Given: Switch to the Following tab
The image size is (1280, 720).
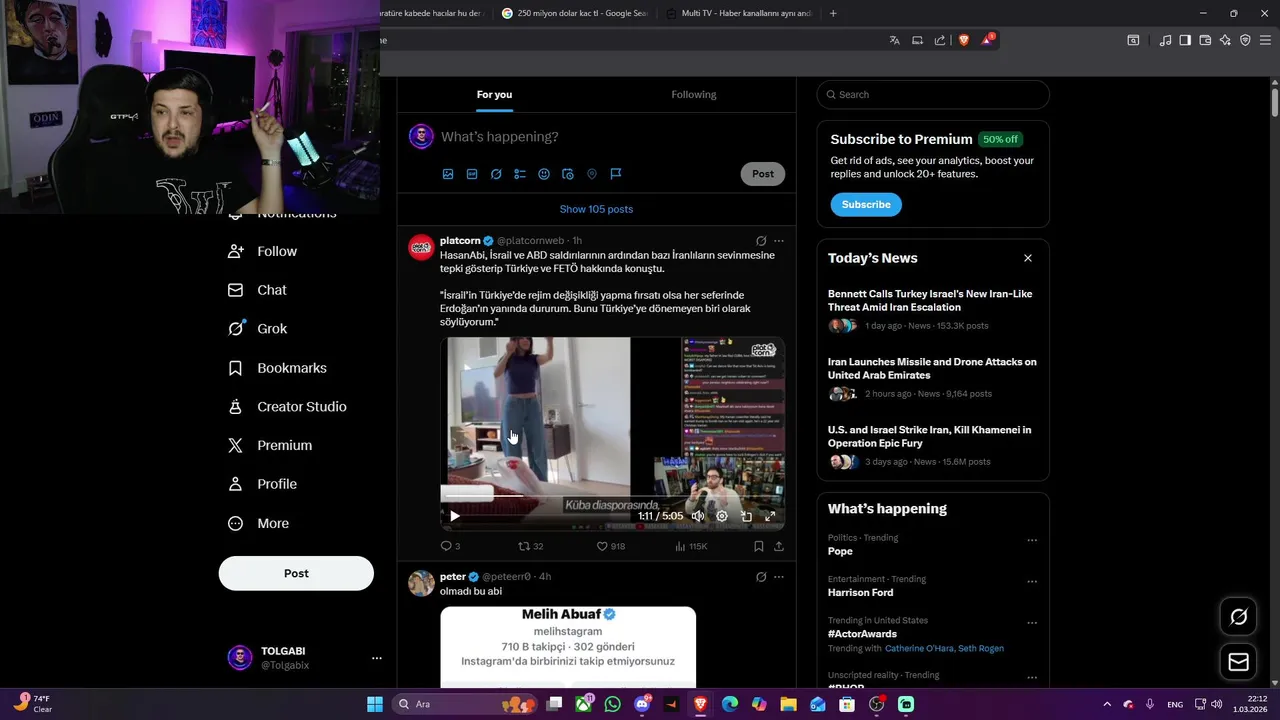Looking at the screenshot, I should pyautogui.click(x=694, y=94).
